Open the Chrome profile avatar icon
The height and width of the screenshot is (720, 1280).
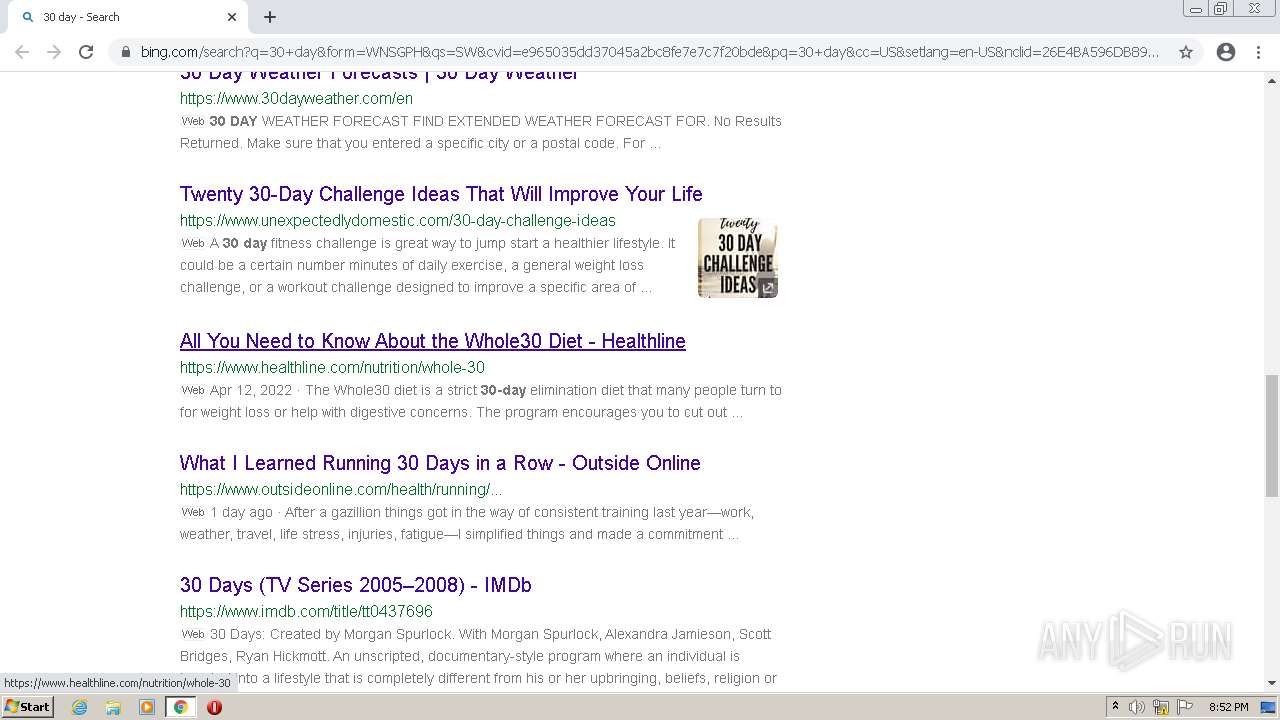pos(1226,52)
